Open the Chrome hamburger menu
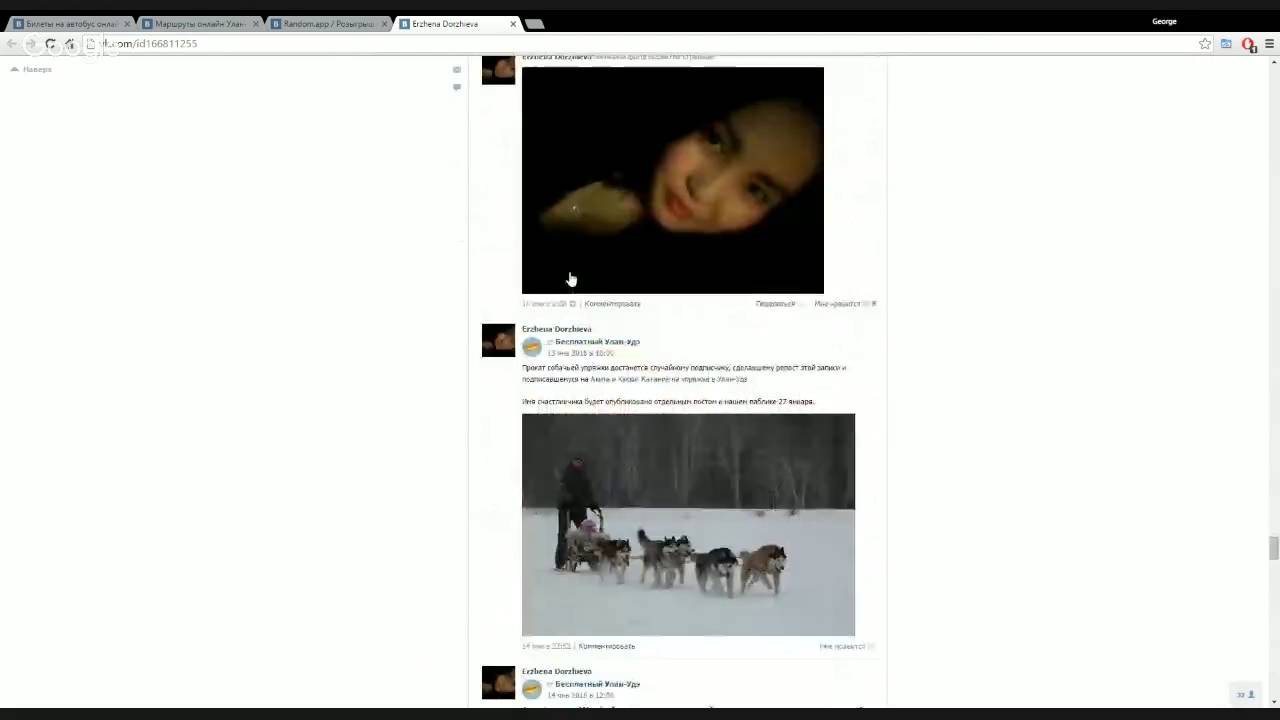 point(1269,44)
